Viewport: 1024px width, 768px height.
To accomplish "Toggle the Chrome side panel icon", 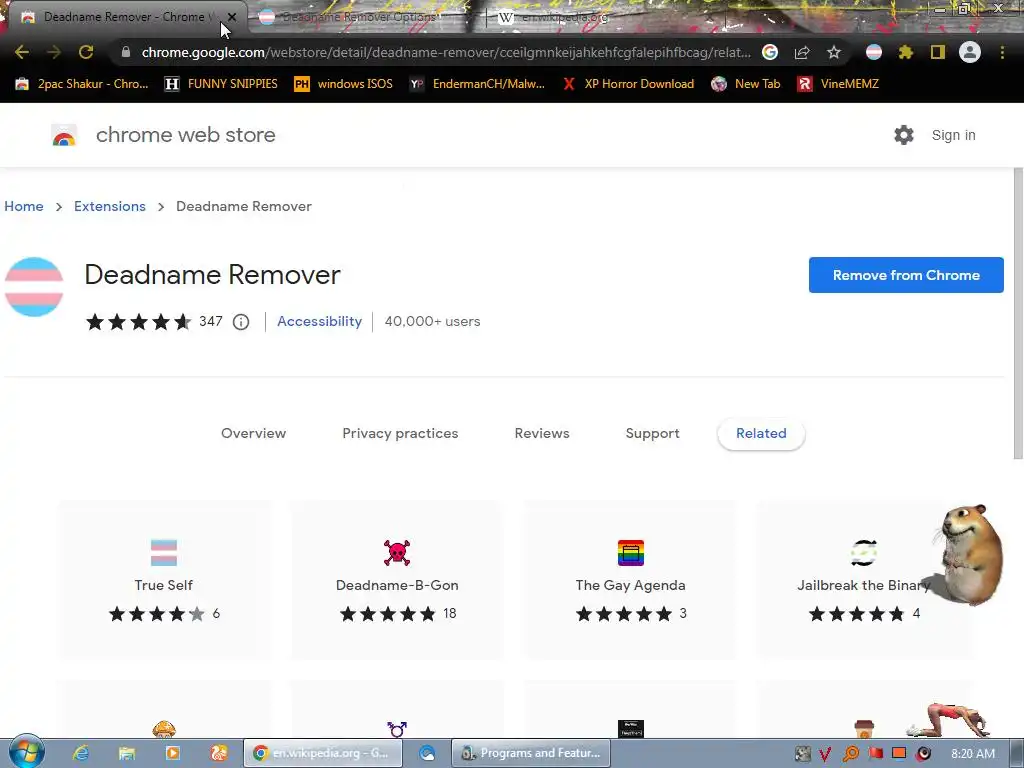I will pos(937,52).
